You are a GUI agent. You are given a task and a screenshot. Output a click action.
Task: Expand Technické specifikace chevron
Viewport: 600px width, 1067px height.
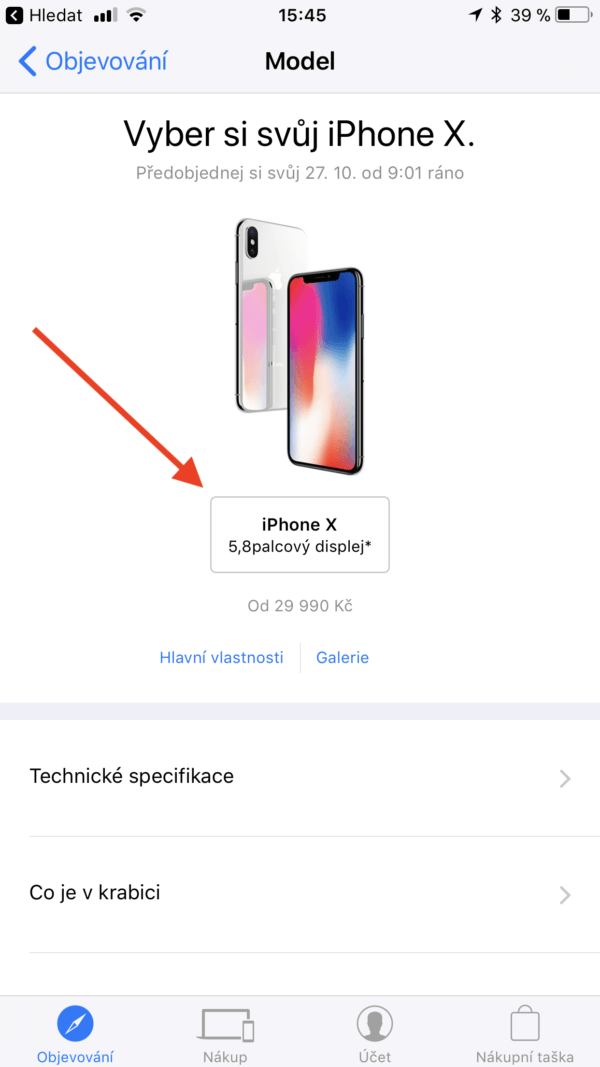(x=565, y=778)
